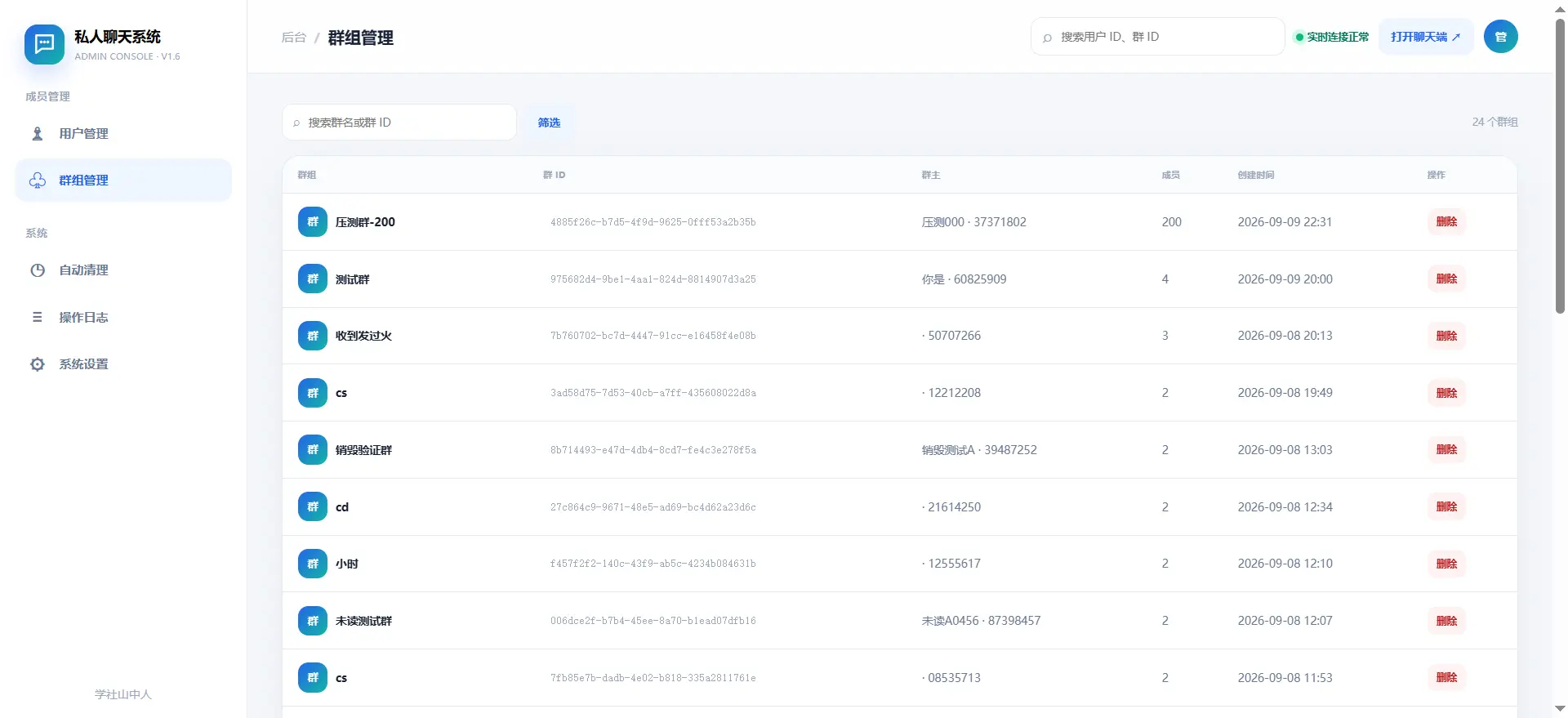Click the creation time 2026-09-08 13:03
1568x718 pixels.
[x=1285, y=450]
